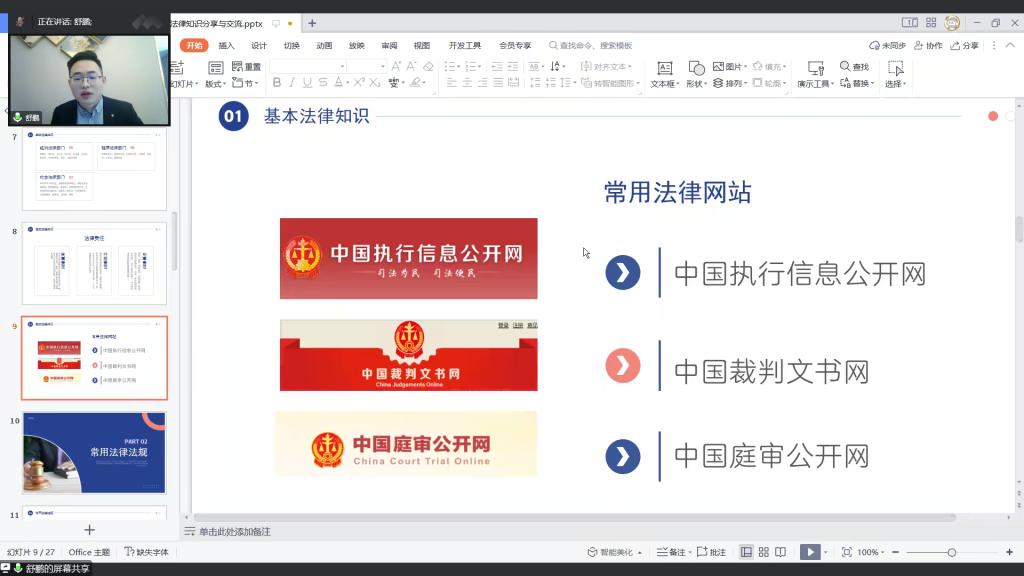The width and height of the screenshot is (1024, 576).
Task: Click the 分享 share button
Action: tap(965, 45)
